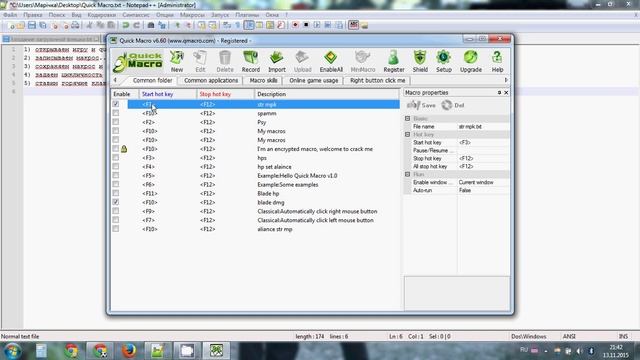Show more tabs with right arrow
The height and width of the screenshot is (360, 640).
506,80
